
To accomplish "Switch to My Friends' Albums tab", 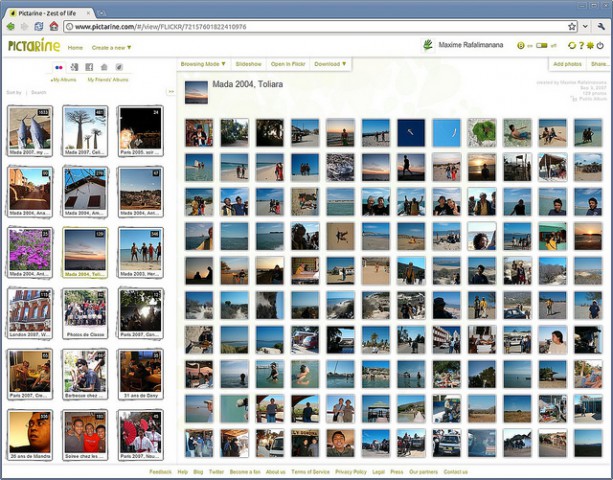I will [x=107, y=79].
